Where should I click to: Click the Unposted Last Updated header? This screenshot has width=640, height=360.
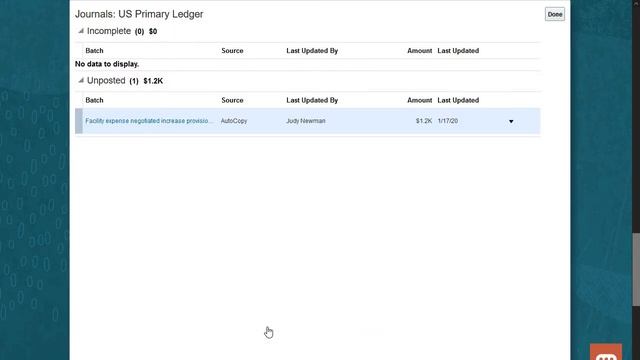458,100
